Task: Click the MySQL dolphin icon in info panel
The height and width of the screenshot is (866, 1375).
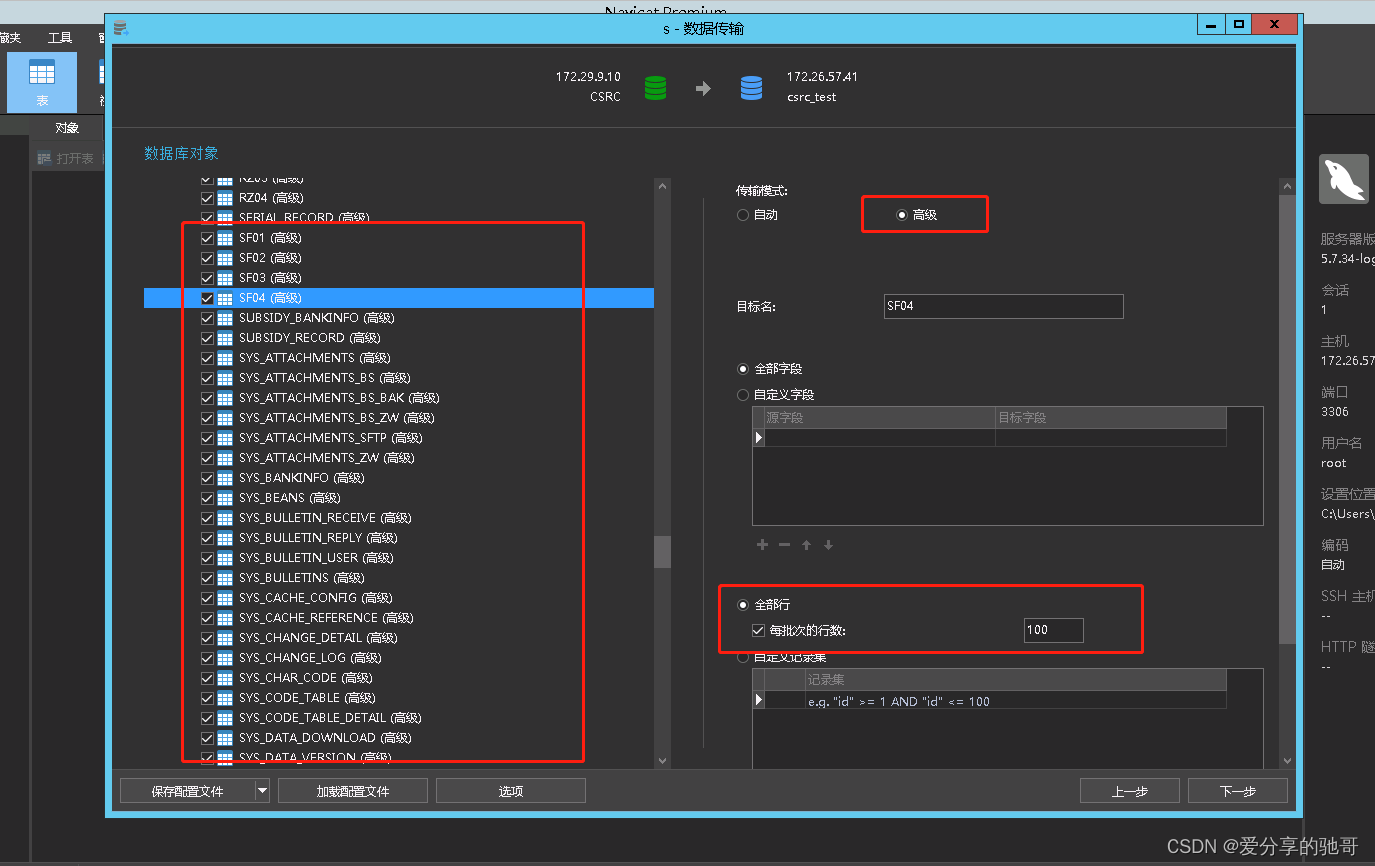Action: click(1343, 180)
